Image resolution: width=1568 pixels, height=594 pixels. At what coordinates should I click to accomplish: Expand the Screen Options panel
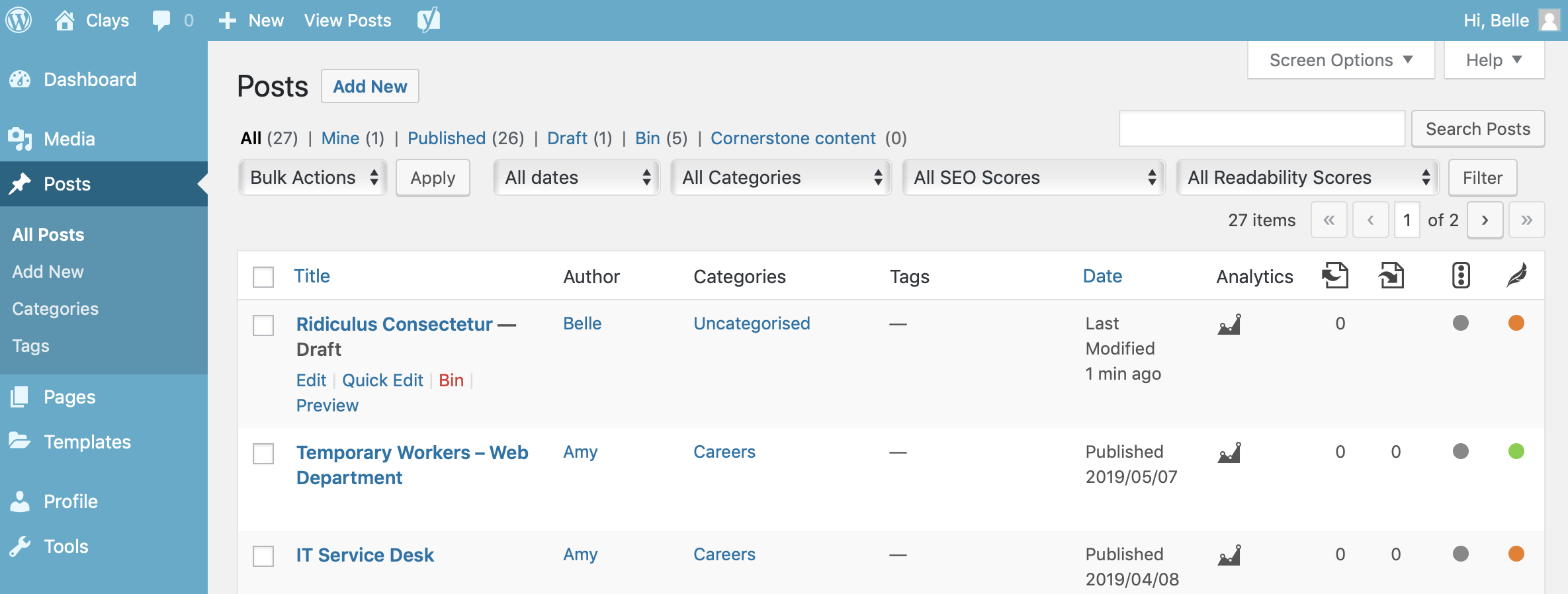(1341, 60)
